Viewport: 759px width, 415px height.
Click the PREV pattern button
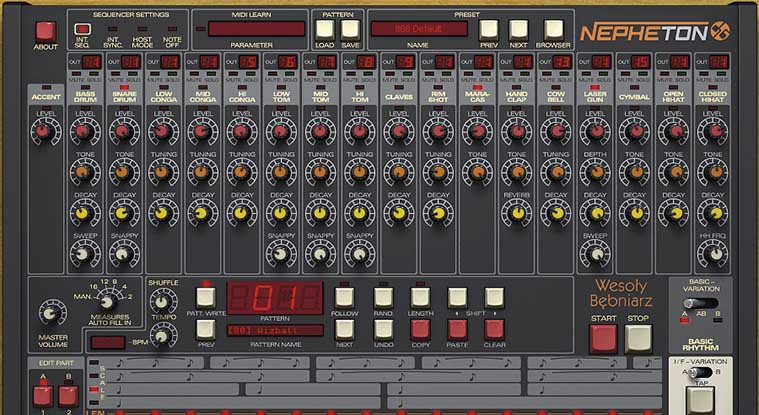coord(206,330)
